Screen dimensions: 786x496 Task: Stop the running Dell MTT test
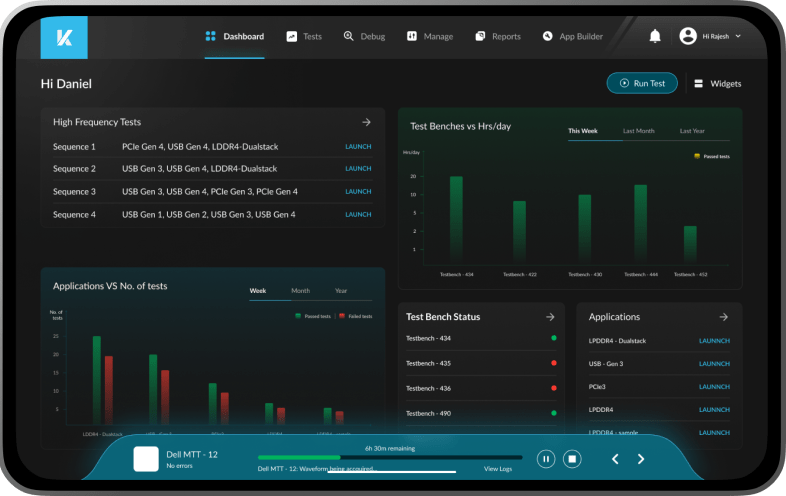pyautogui.click(x=572, y=459)
